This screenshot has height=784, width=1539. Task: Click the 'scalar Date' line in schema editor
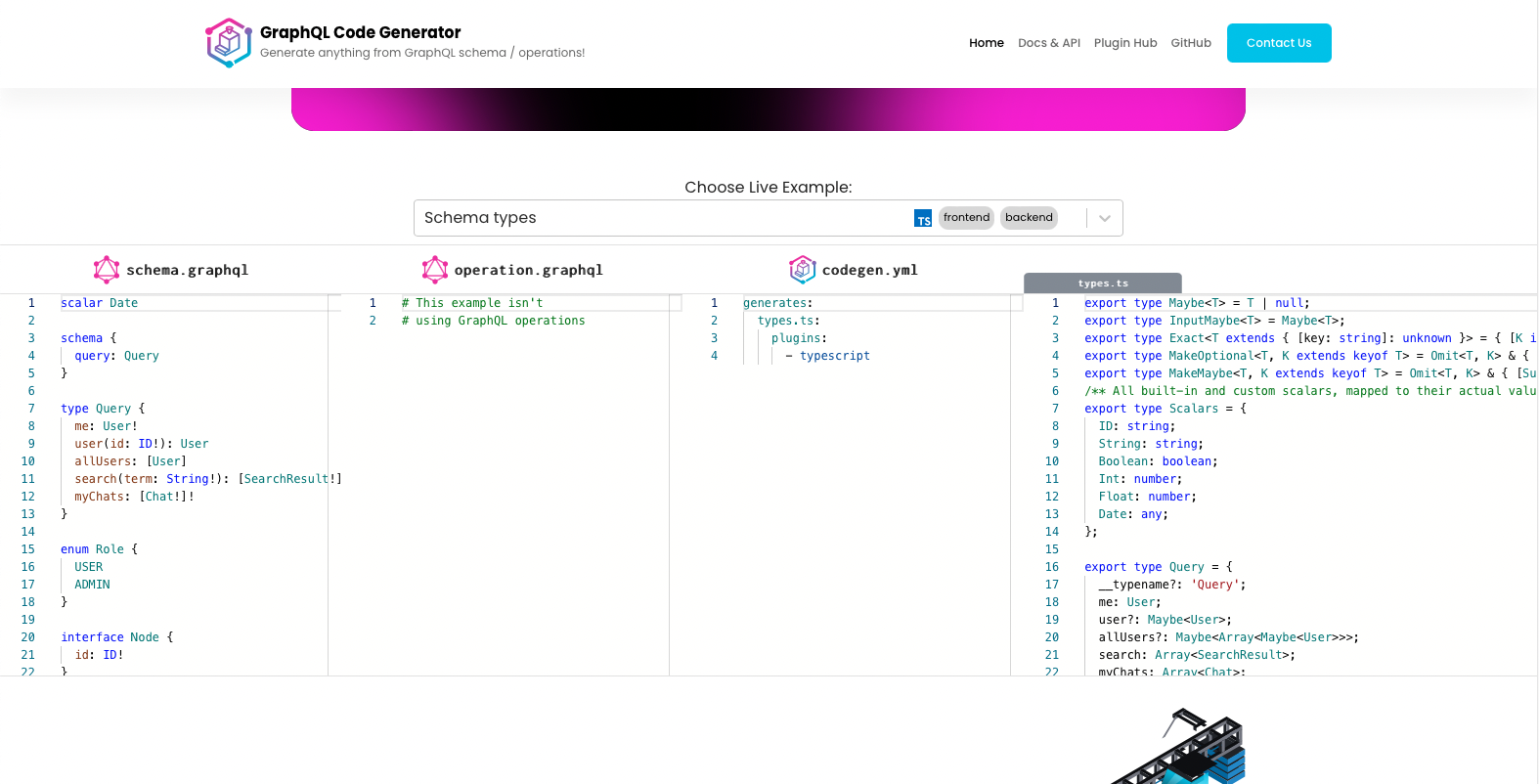100,303
